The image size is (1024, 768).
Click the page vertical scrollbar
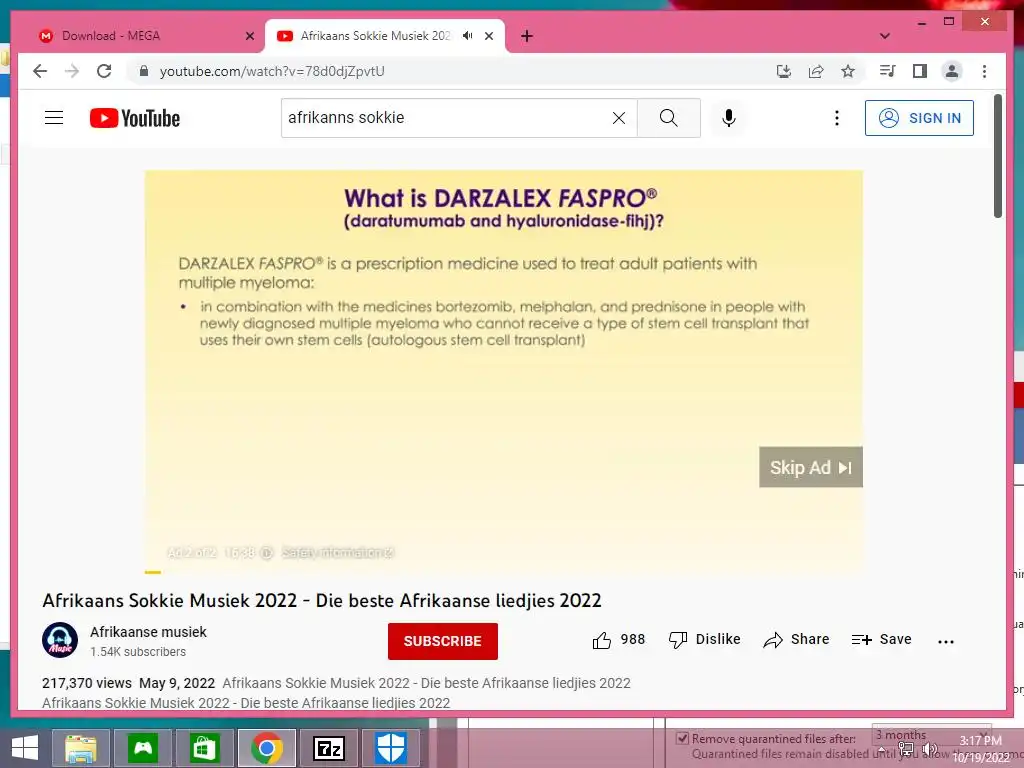pyautogui.click(x=998, y=157)
